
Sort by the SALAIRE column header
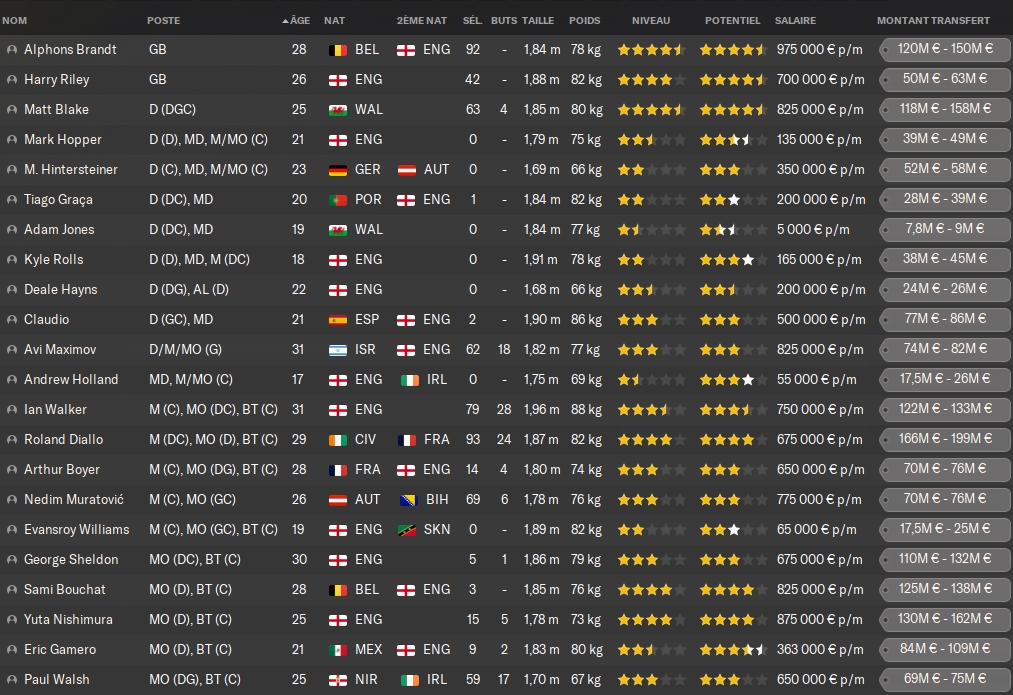coord(795,21)
